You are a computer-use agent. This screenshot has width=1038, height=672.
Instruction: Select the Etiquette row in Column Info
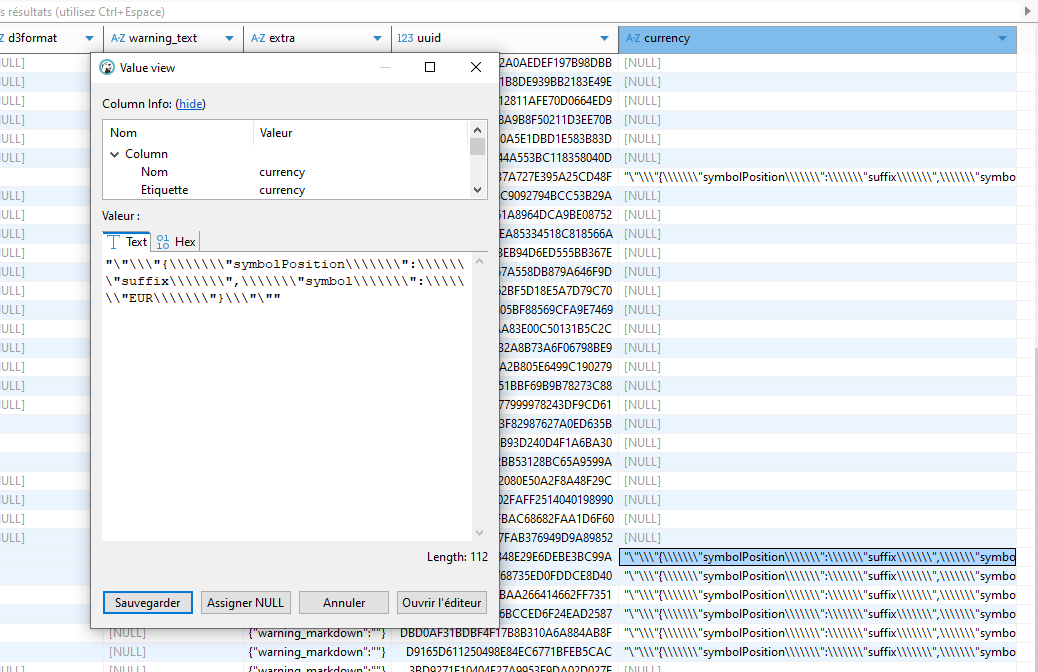[285, 190]
